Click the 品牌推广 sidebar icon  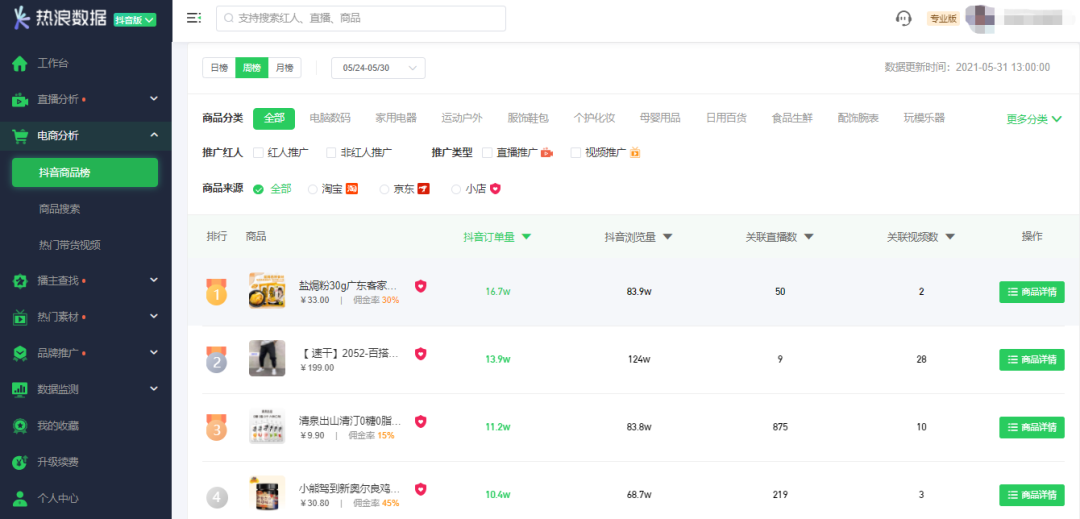click(20, 353)
